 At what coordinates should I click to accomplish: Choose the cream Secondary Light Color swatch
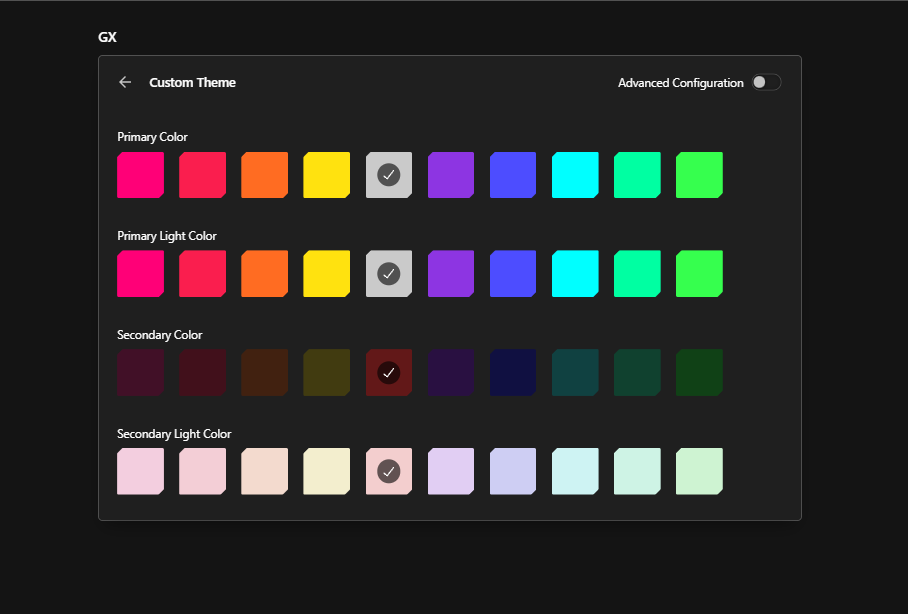(326, 471)
